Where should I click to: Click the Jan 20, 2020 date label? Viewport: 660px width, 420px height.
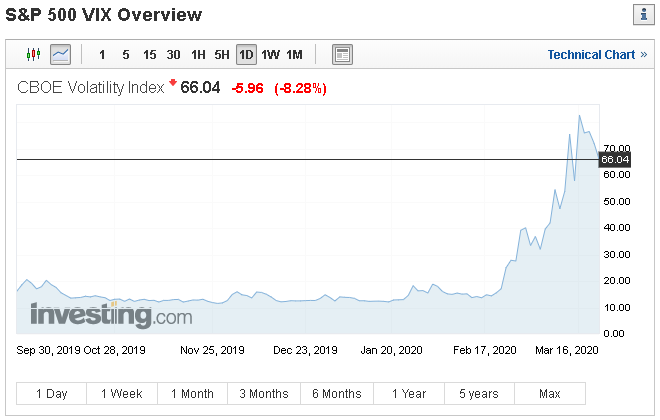click(x=391, y=350)
